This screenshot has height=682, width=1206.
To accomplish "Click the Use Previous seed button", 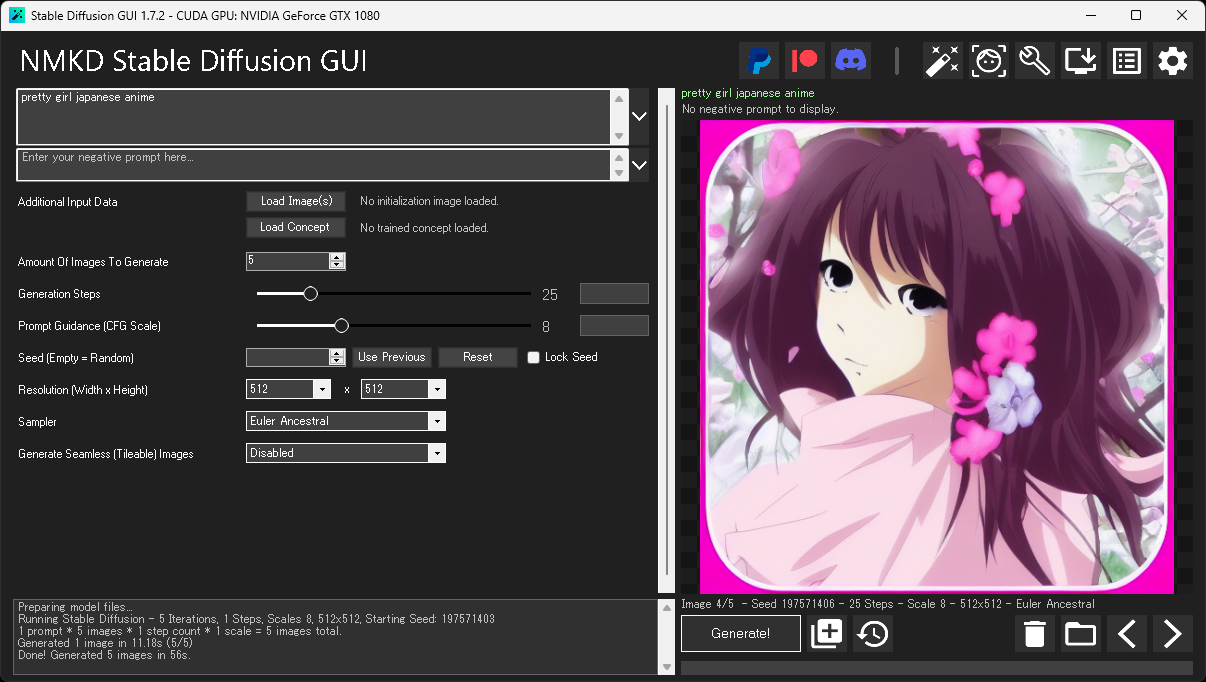I will 391,357.
